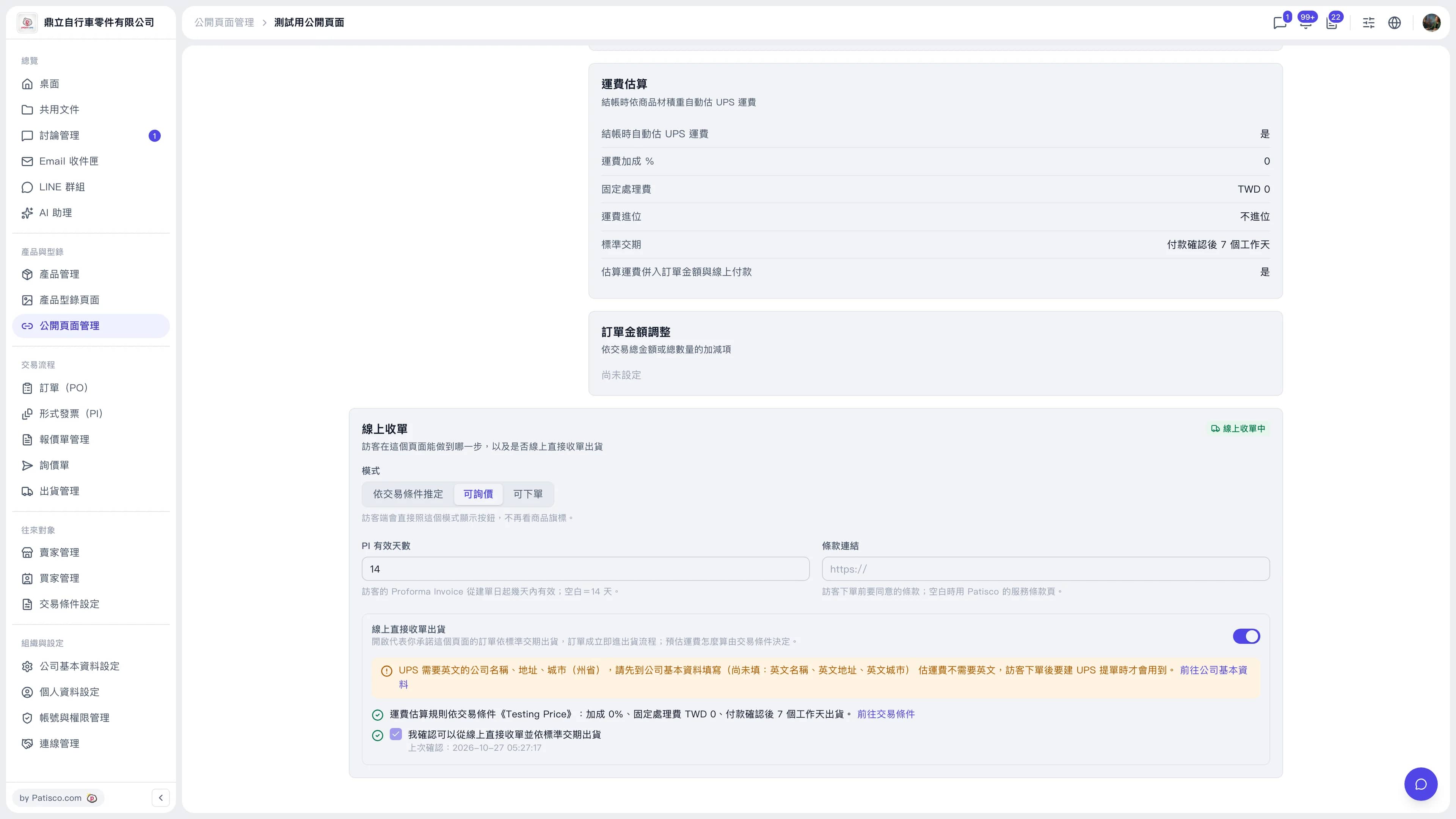The height and width of the screenshot is (819, 1456).
Task: Click the PI 有效天數 input field
Action: click(585, 569)
